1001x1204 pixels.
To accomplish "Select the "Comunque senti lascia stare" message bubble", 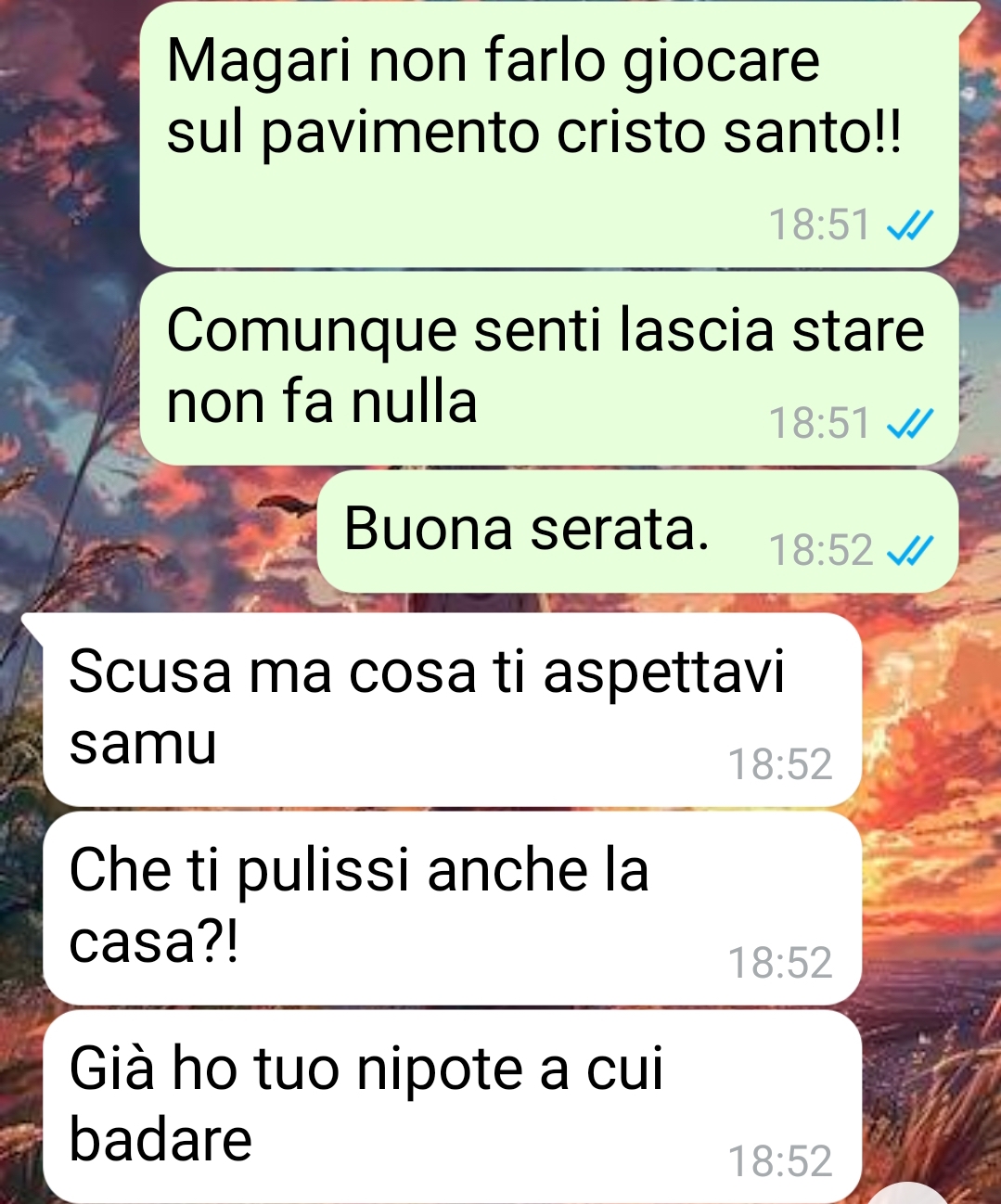I will [x=549, y=368].
